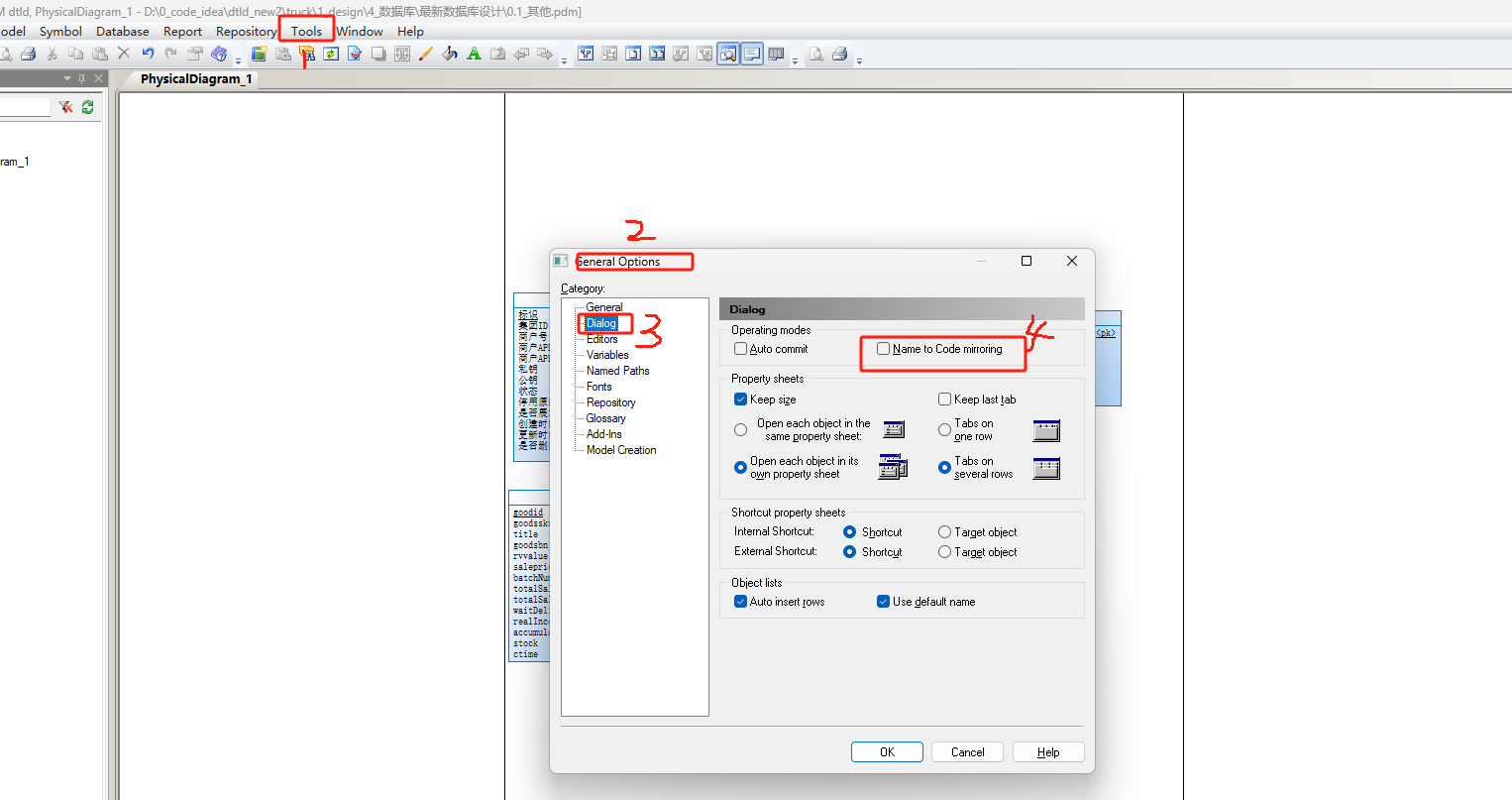Disable the Keep size checkbox
The image size is (1512, 800).
point(740,399)
